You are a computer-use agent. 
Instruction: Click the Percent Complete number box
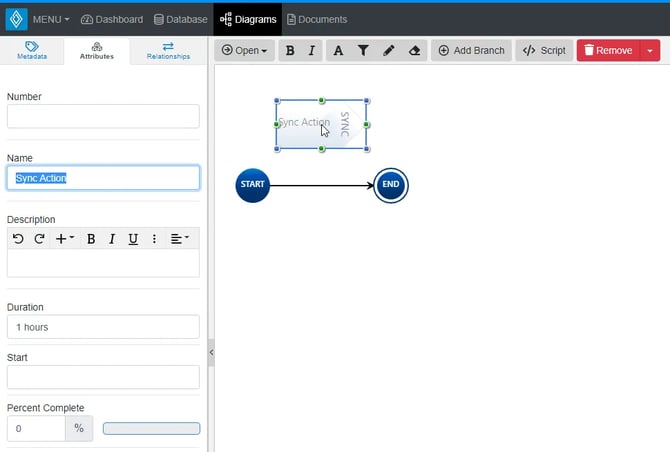tap(36, 428)
